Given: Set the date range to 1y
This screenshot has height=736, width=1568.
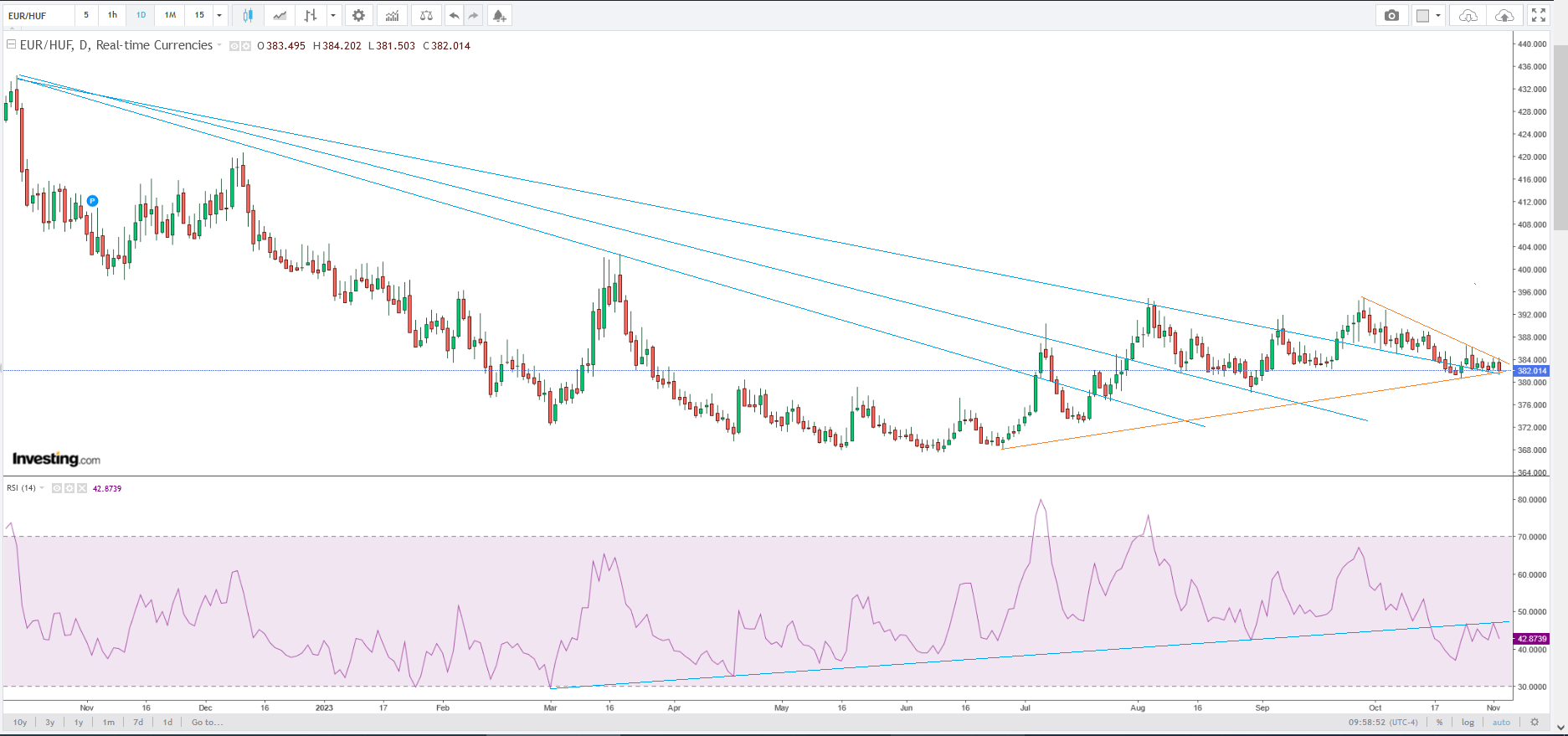Looking at the screenshot, I should tap(79, 722).
